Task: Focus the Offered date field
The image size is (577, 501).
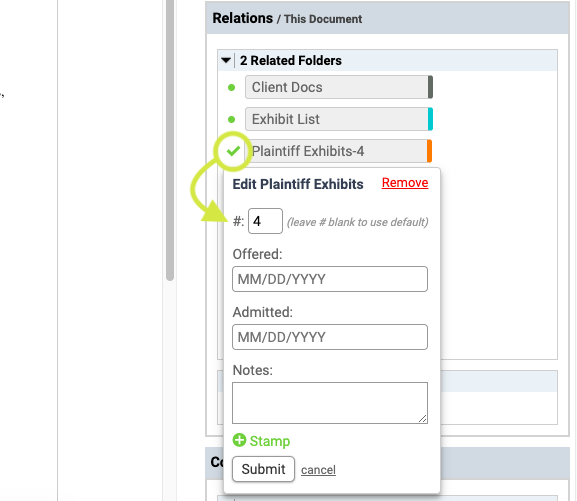Action: tap(330, 279)
